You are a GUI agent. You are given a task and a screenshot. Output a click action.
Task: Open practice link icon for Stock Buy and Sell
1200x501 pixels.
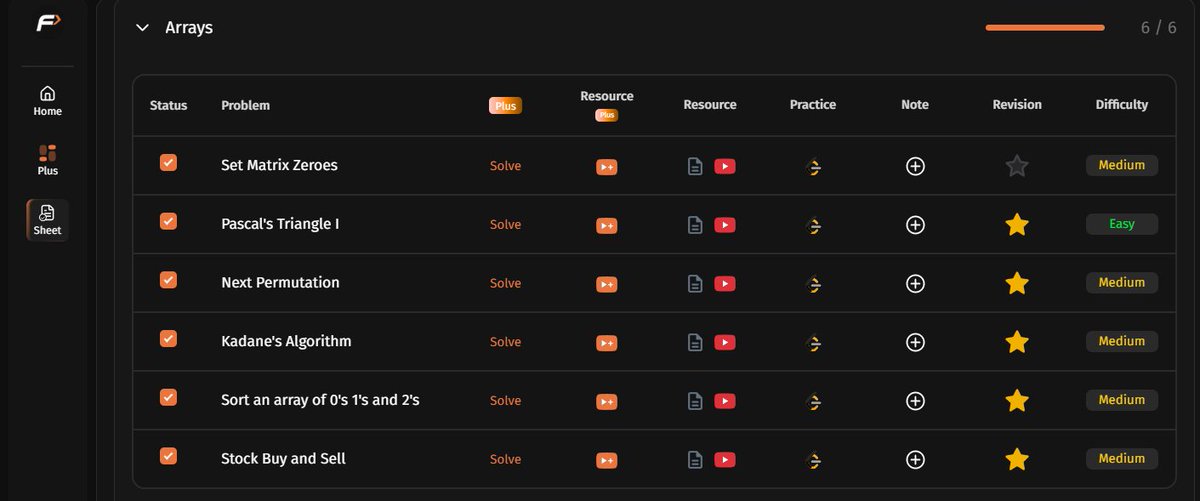pyautogui.click(x=814, y=460)
